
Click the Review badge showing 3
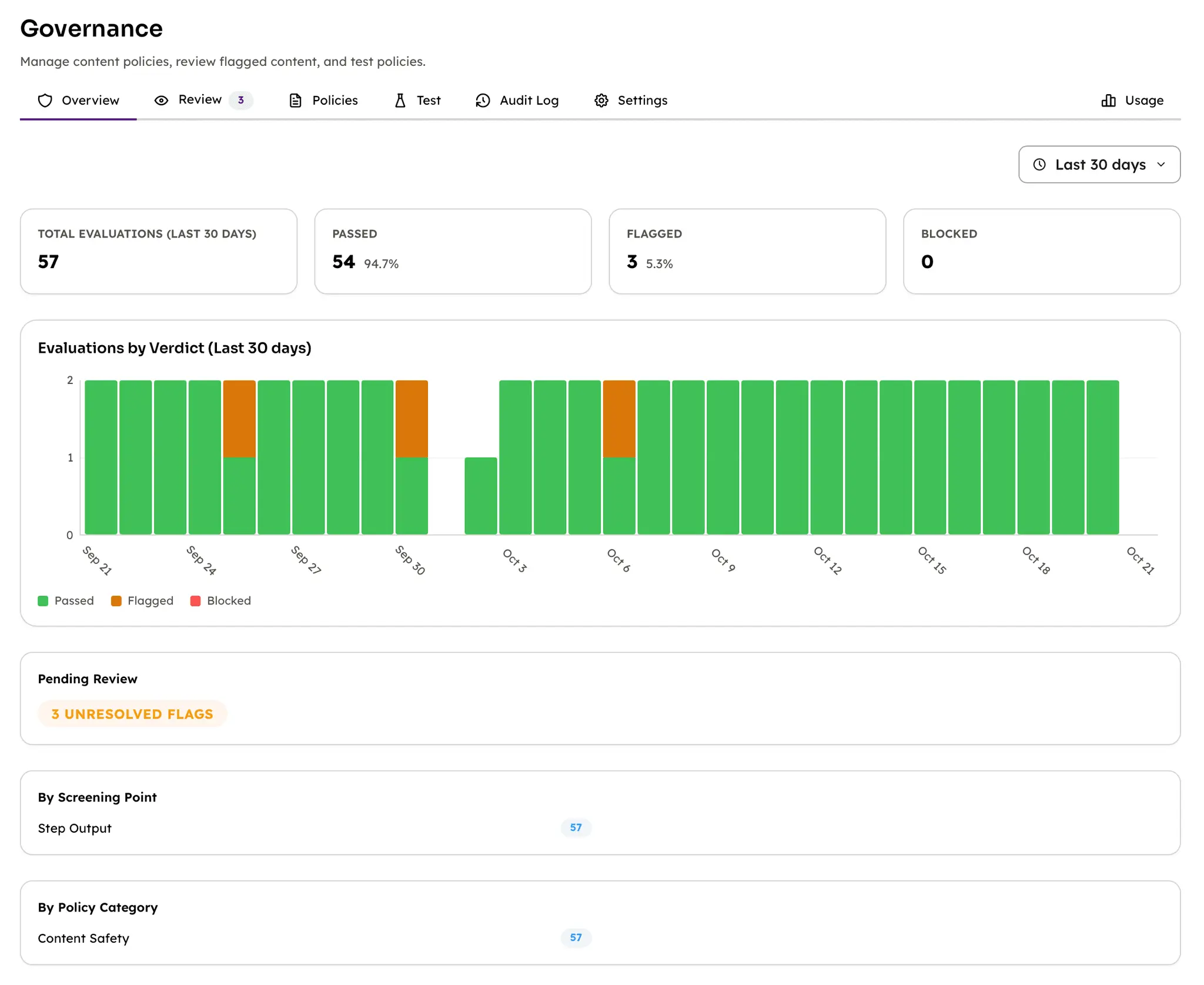241,100
